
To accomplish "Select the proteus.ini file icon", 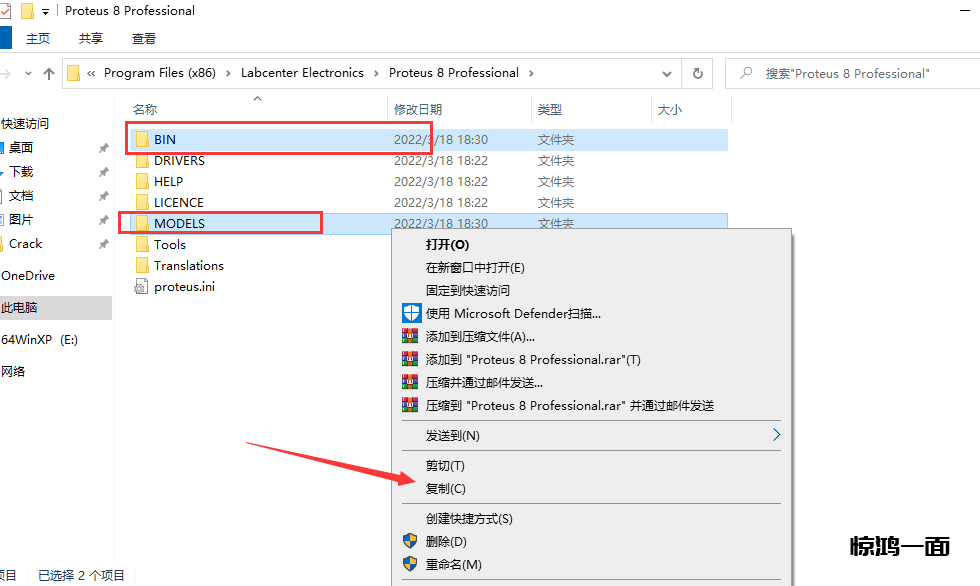I will tap(142, 287).
